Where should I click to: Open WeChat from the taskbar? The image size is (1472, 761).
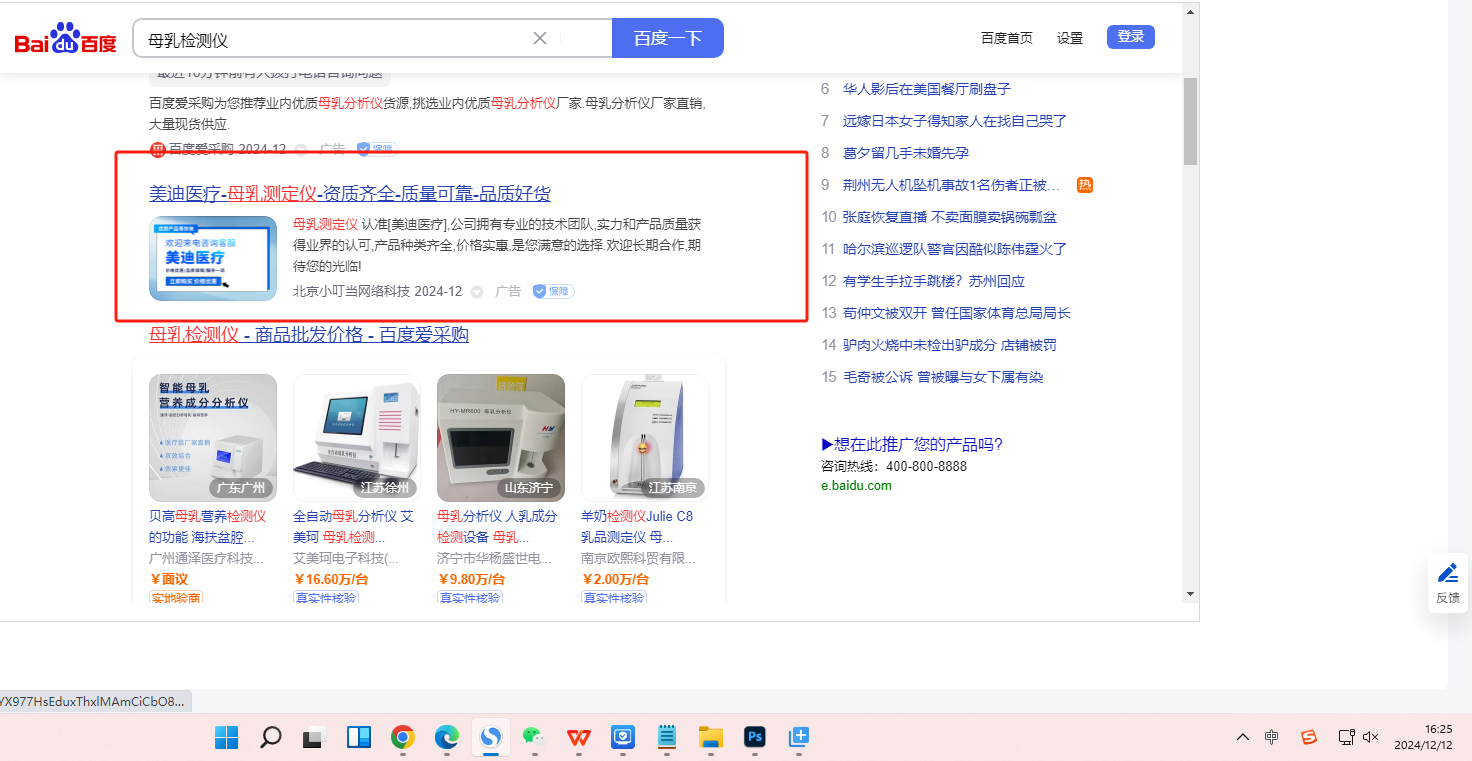(535, 738)
